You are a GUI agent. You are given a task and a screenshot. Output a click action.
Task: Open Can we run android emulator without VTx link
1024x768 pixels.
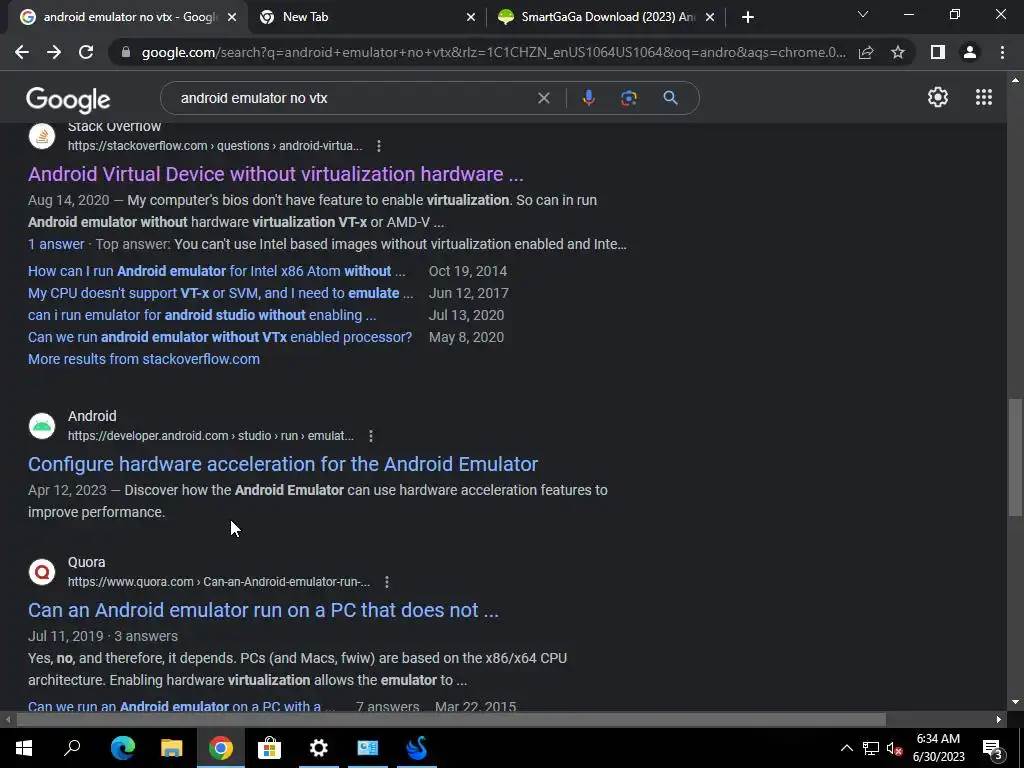220,337
